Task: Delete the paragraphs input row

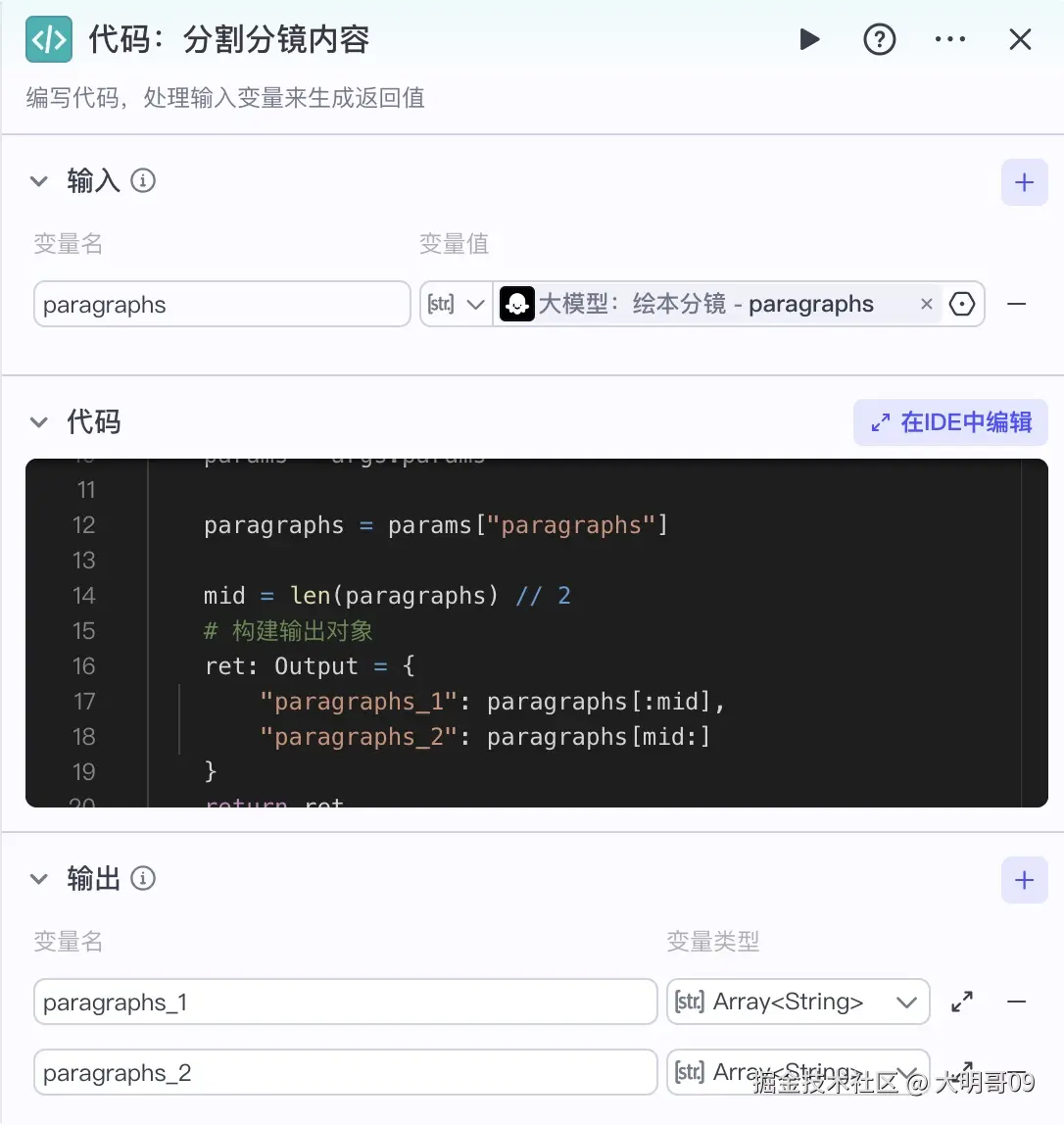Action: pos(1017,304)
